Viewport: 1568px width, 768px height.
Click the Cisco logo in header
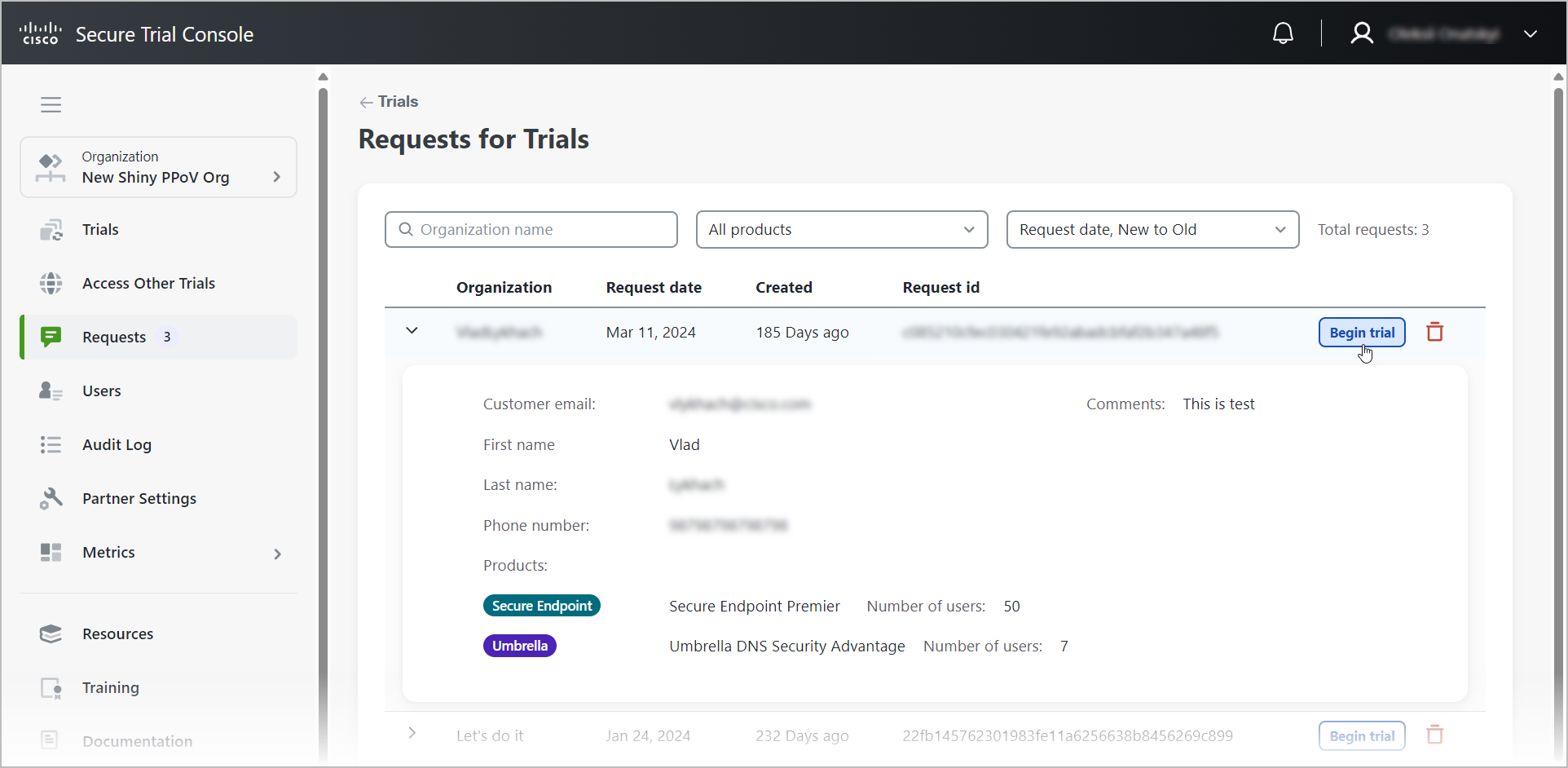coord(40,33)
